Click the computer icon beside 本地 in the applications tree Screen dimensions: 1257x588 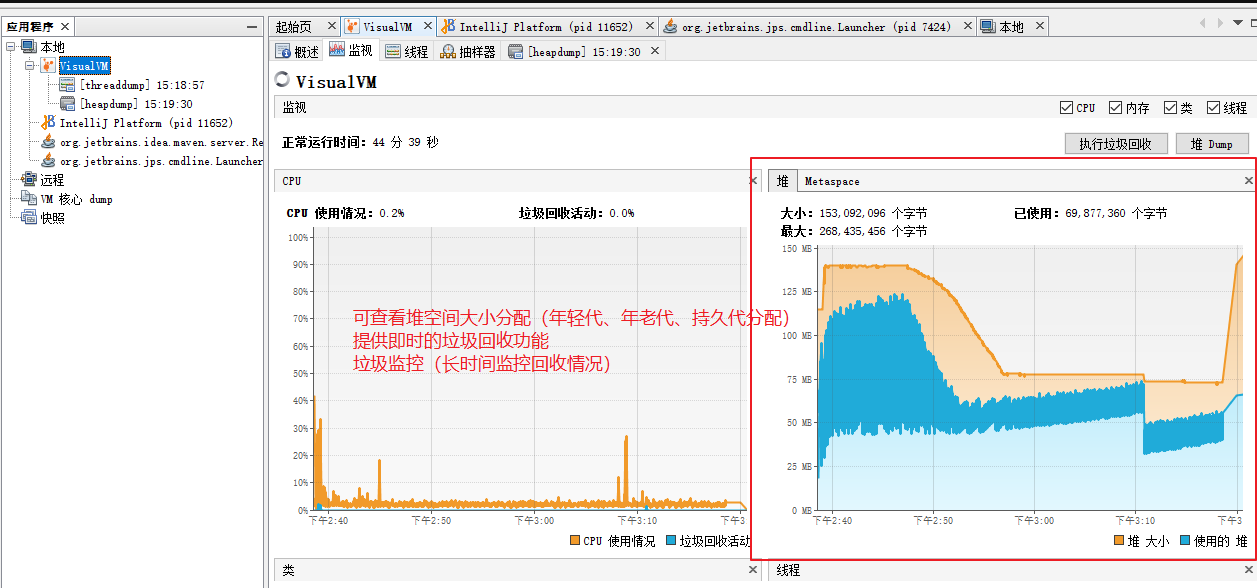[28, 47]
